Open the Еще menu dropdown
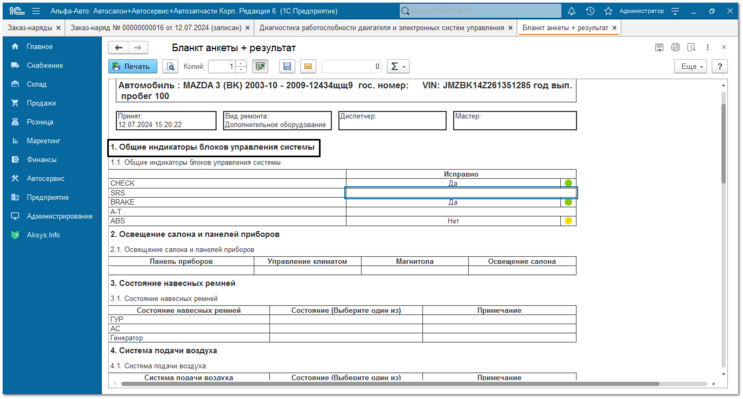This screenshot has width=743, height=399. pos(691,66)
